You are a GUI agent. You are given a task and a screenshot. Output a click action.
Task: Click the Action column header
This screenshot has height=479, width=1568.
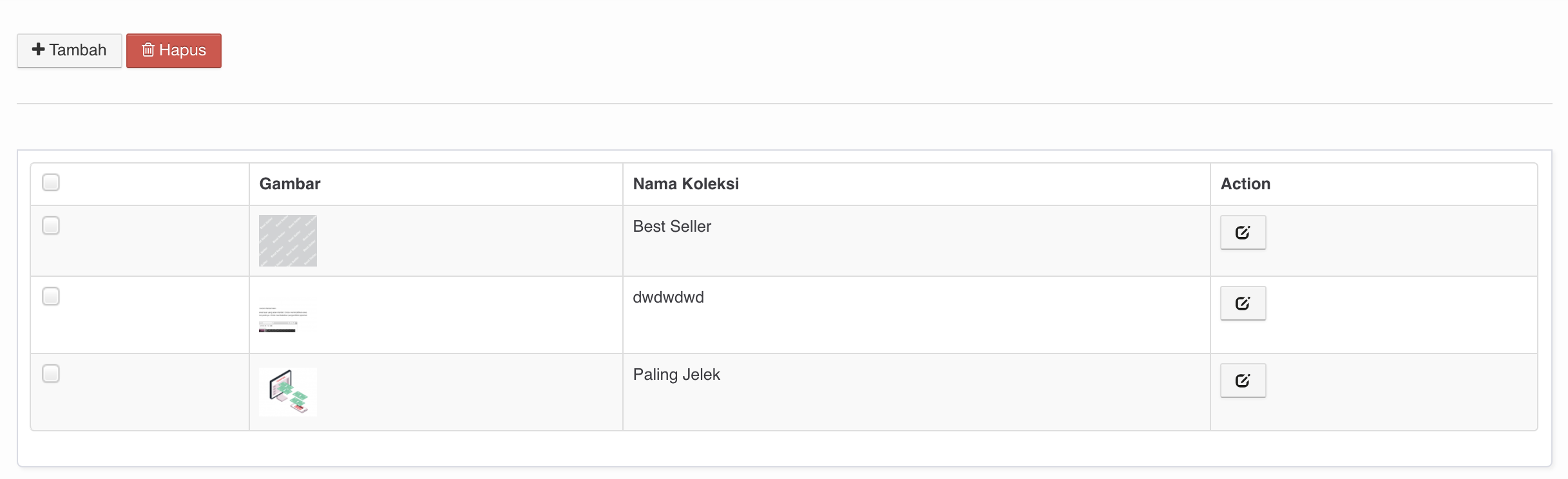pos(1245,184)
